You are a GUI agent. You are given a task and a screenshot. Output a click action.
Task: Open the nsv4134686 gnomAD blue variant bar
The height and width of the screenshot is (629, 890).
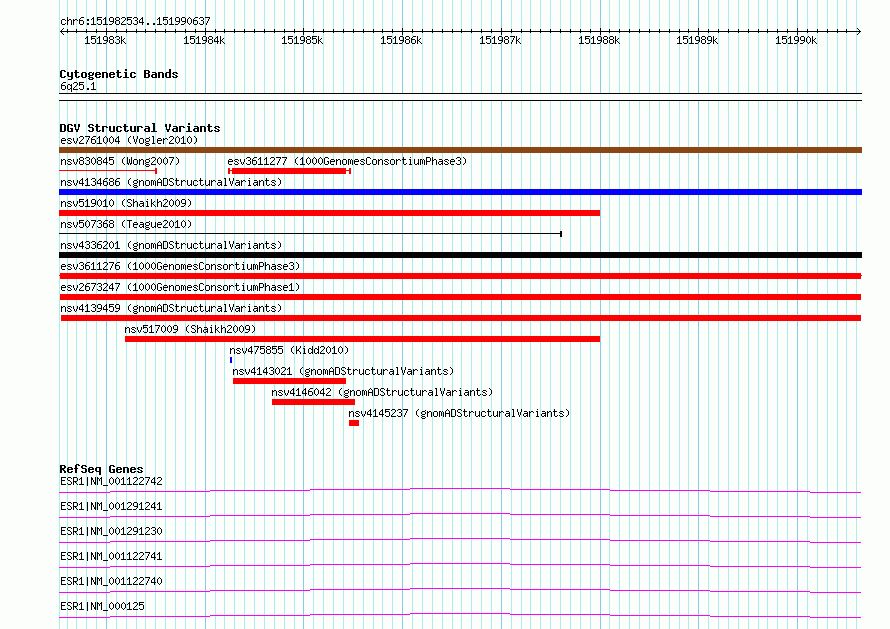460,192
